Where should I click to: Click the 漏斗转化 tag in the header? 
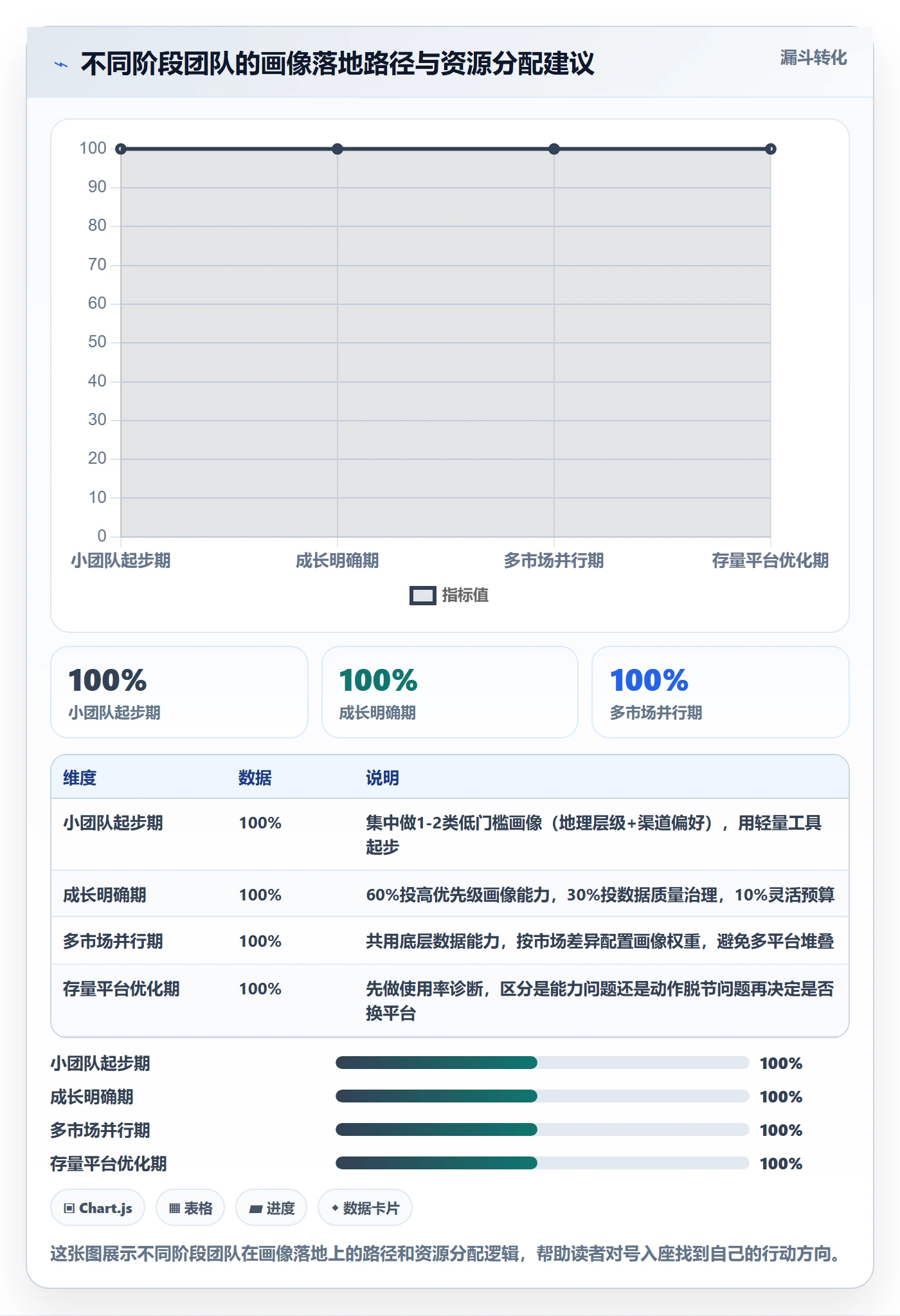point(813,58)
